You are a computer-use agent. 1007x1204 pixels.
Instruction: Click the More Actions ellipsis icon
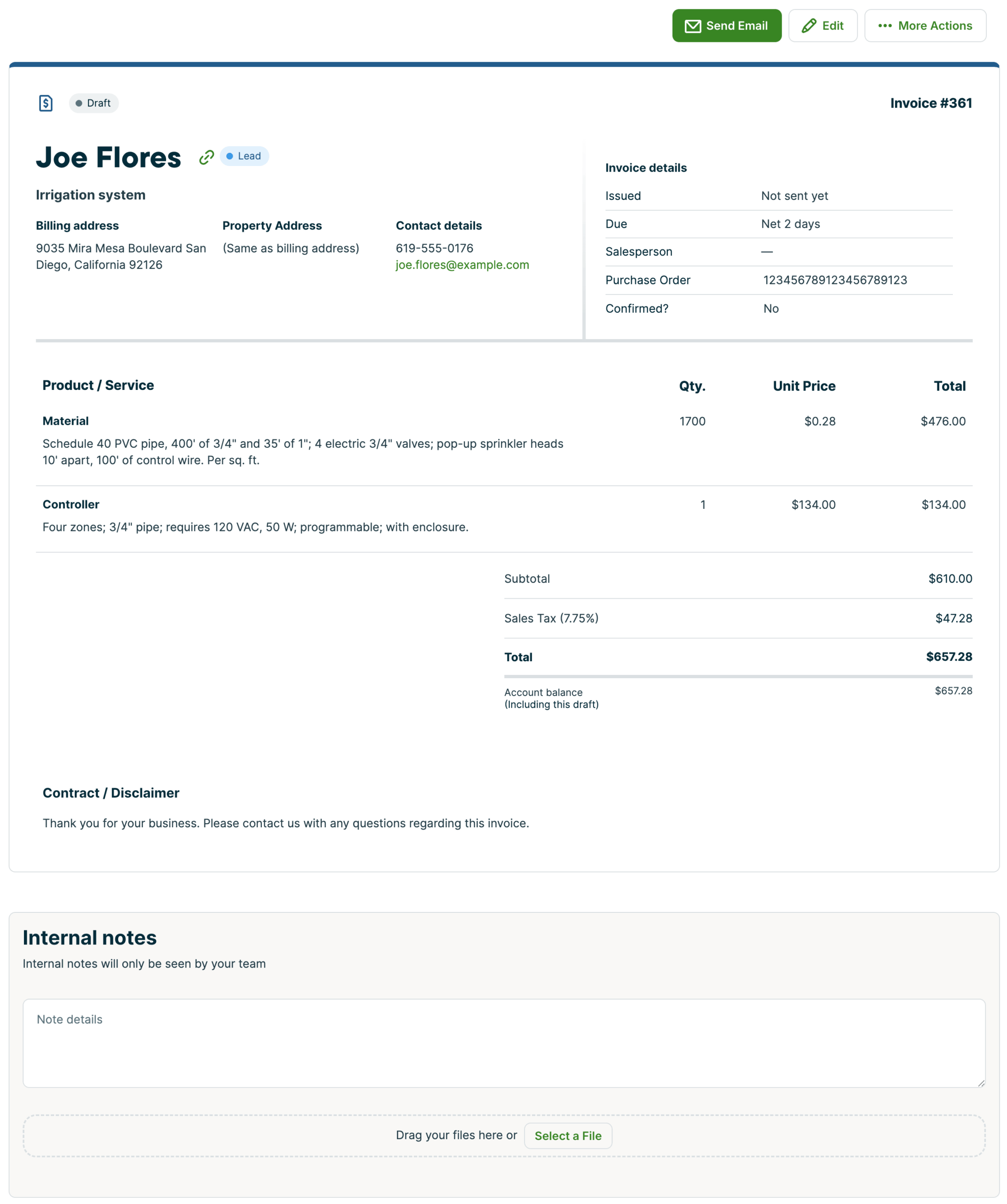point(884,26)
